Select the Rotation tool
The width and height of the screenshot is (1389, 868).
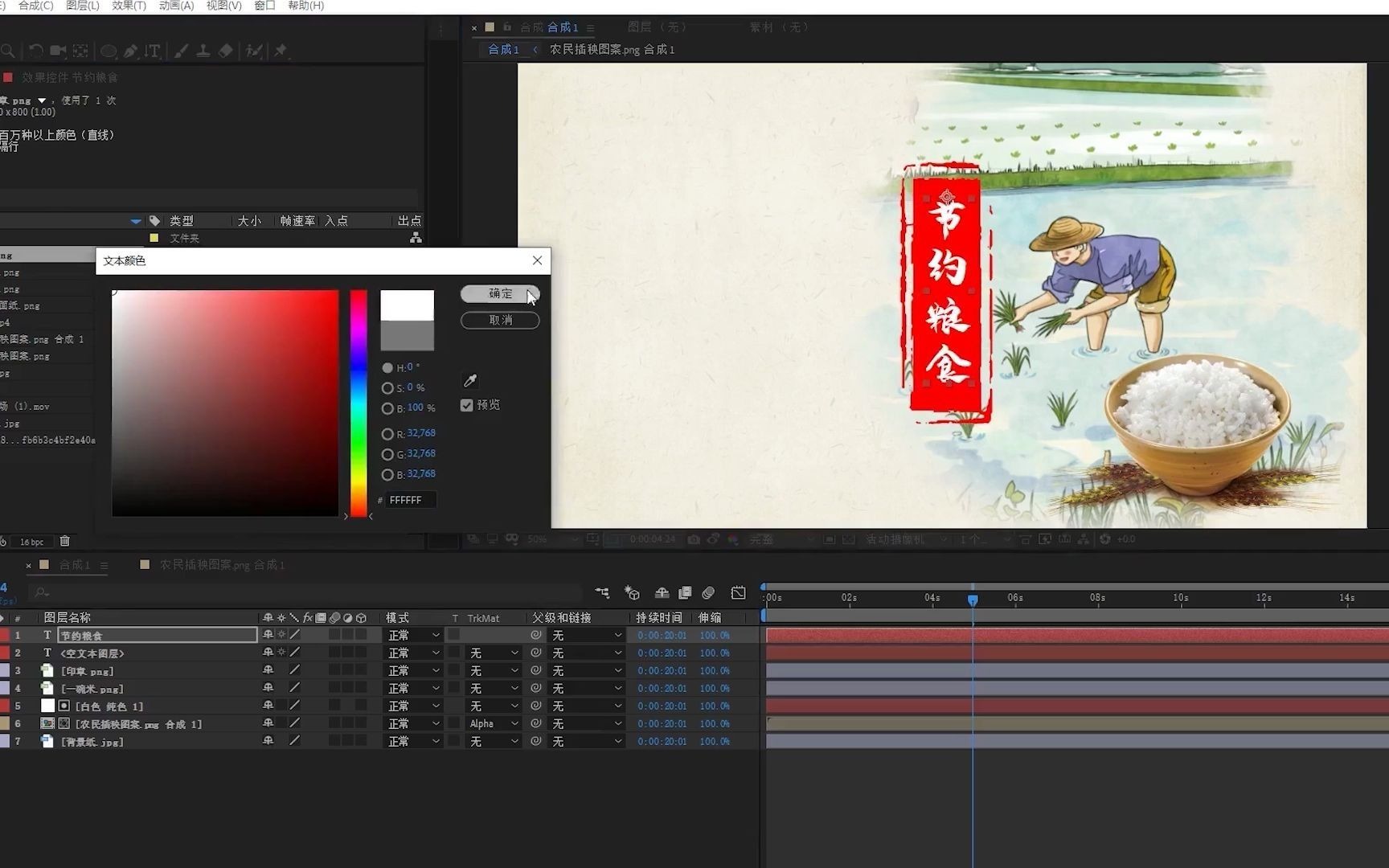35,51
